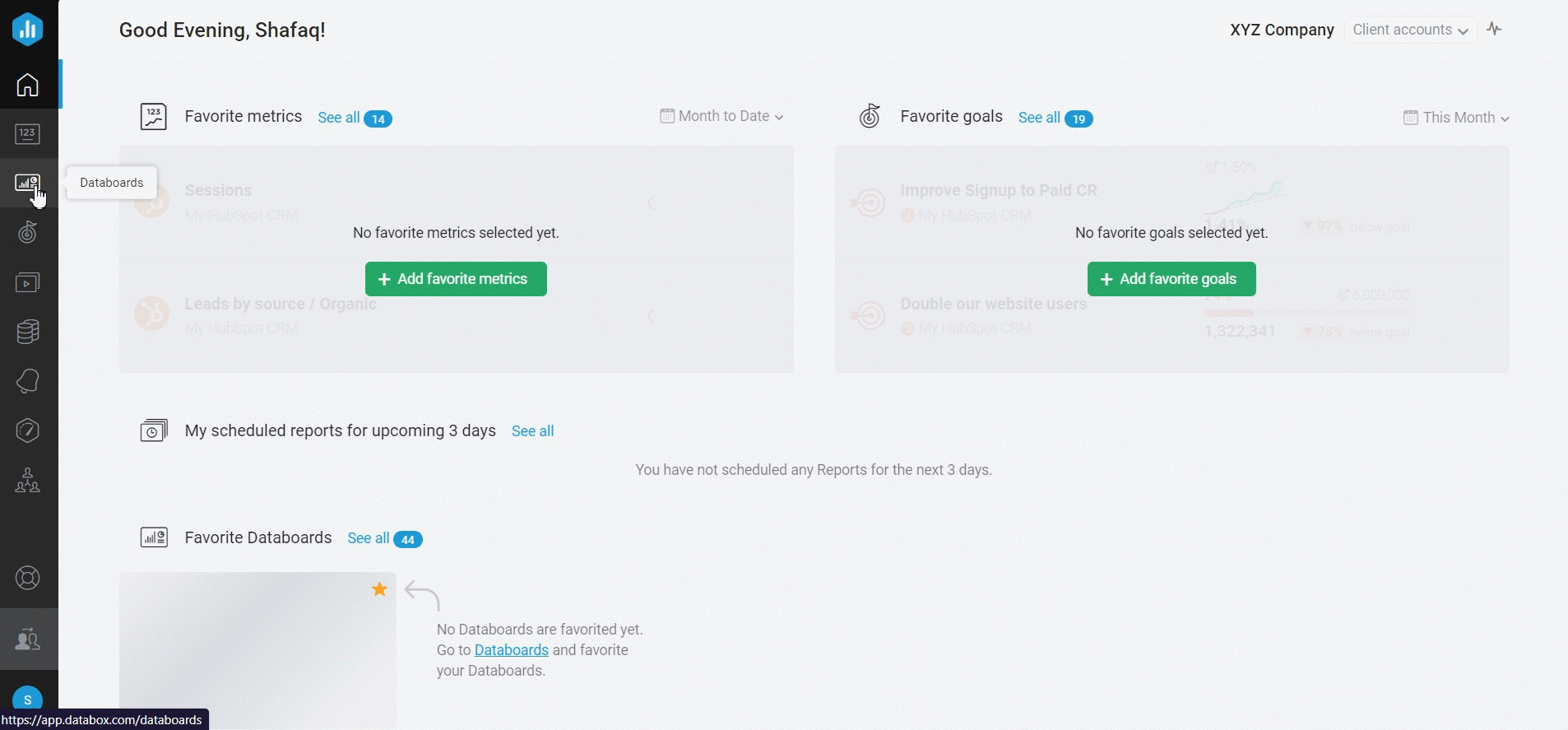Open Databoards in the left sidebar
This screenshot has height=730, width=1568.
click(x=28, y=183)
